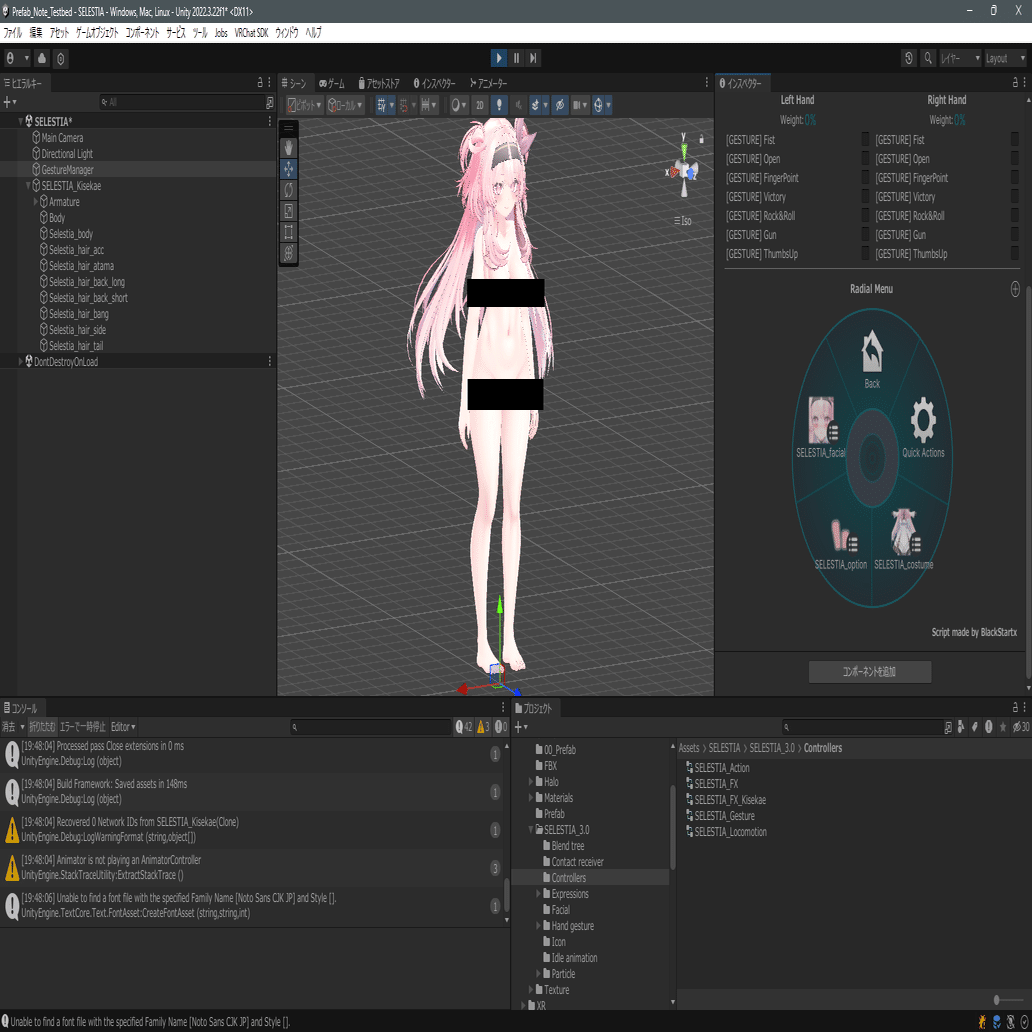
Task: Open the Layout dropdown
Action: (x=1005, y=58)
